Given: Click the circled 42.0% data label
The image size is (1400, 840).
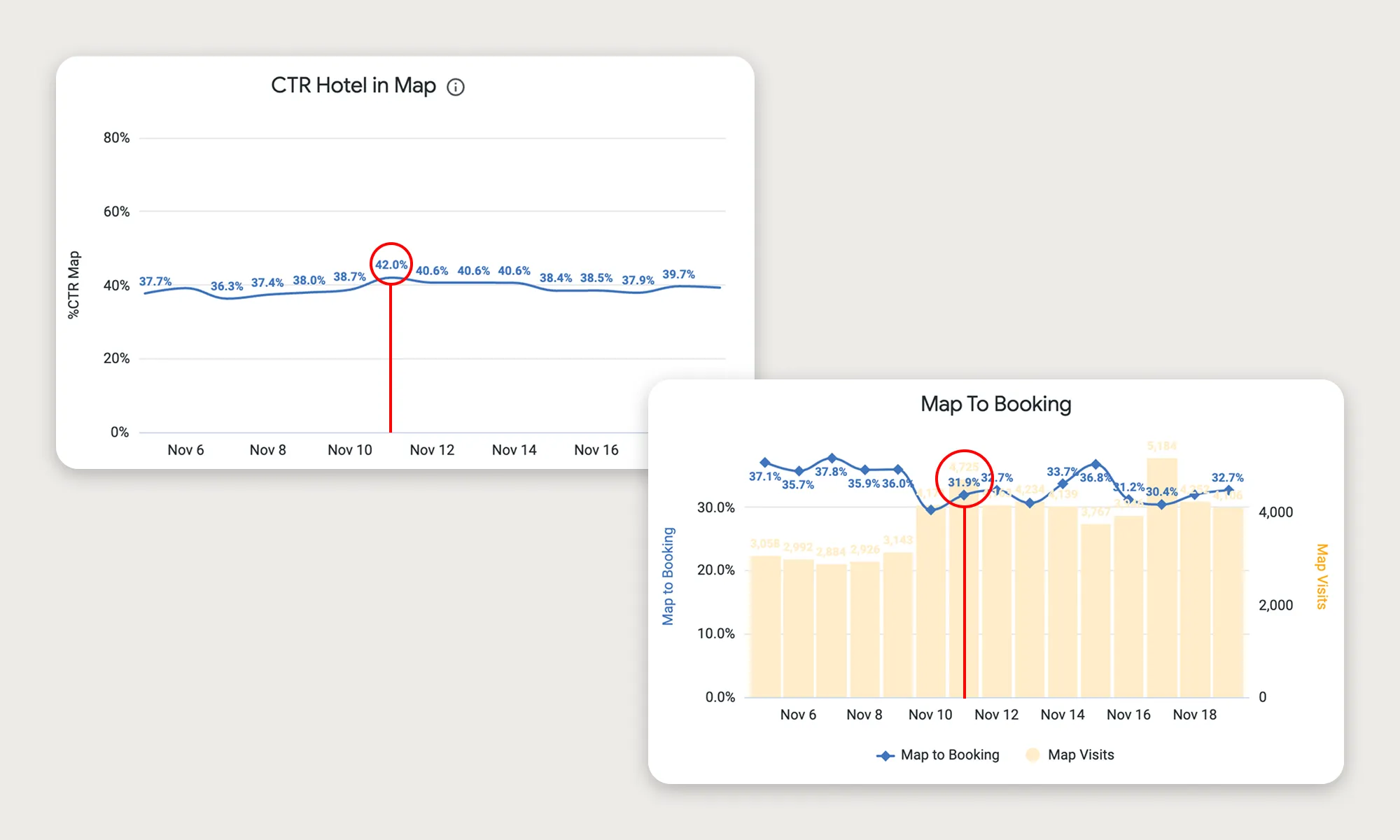Looking at the screenshot, I should point(391,265).
